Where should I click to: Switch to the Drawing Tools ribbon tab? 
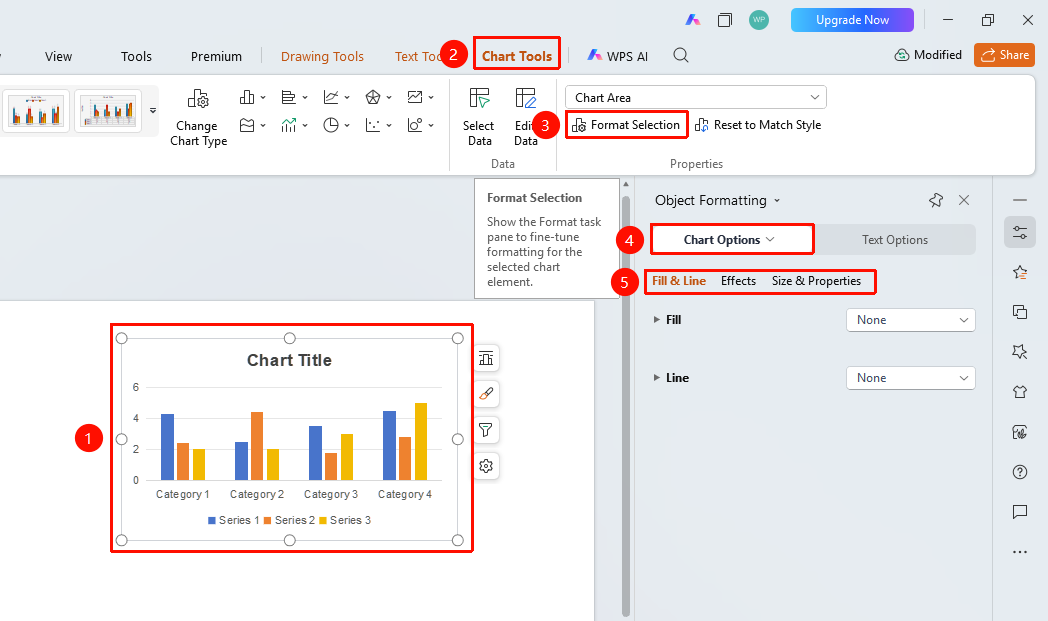pyautogui.click(x=322, y=56)
